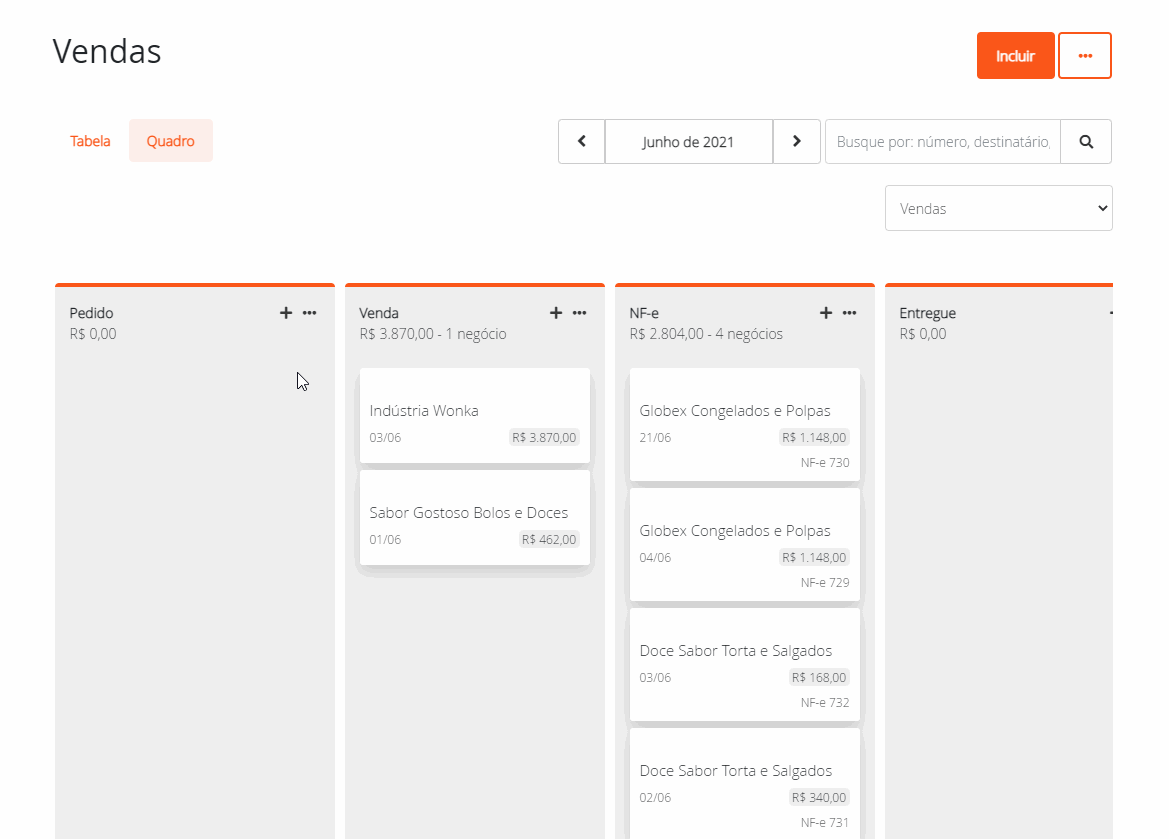Open the Globex card with NF-e 730
The image size is (1169, 839).
pyautogui.click(x=744, y=424)
